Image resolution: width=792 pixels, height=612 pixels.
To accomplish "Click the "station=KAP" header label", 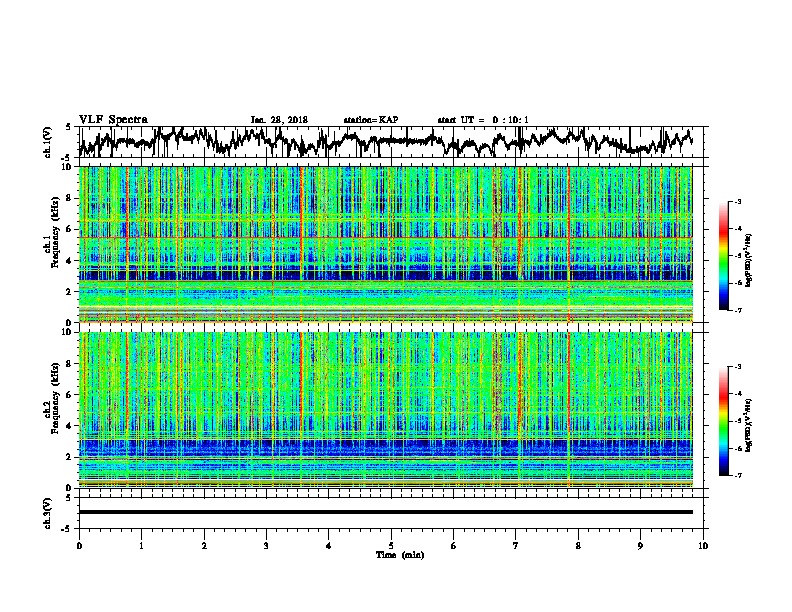I will (x=371, y=120).
